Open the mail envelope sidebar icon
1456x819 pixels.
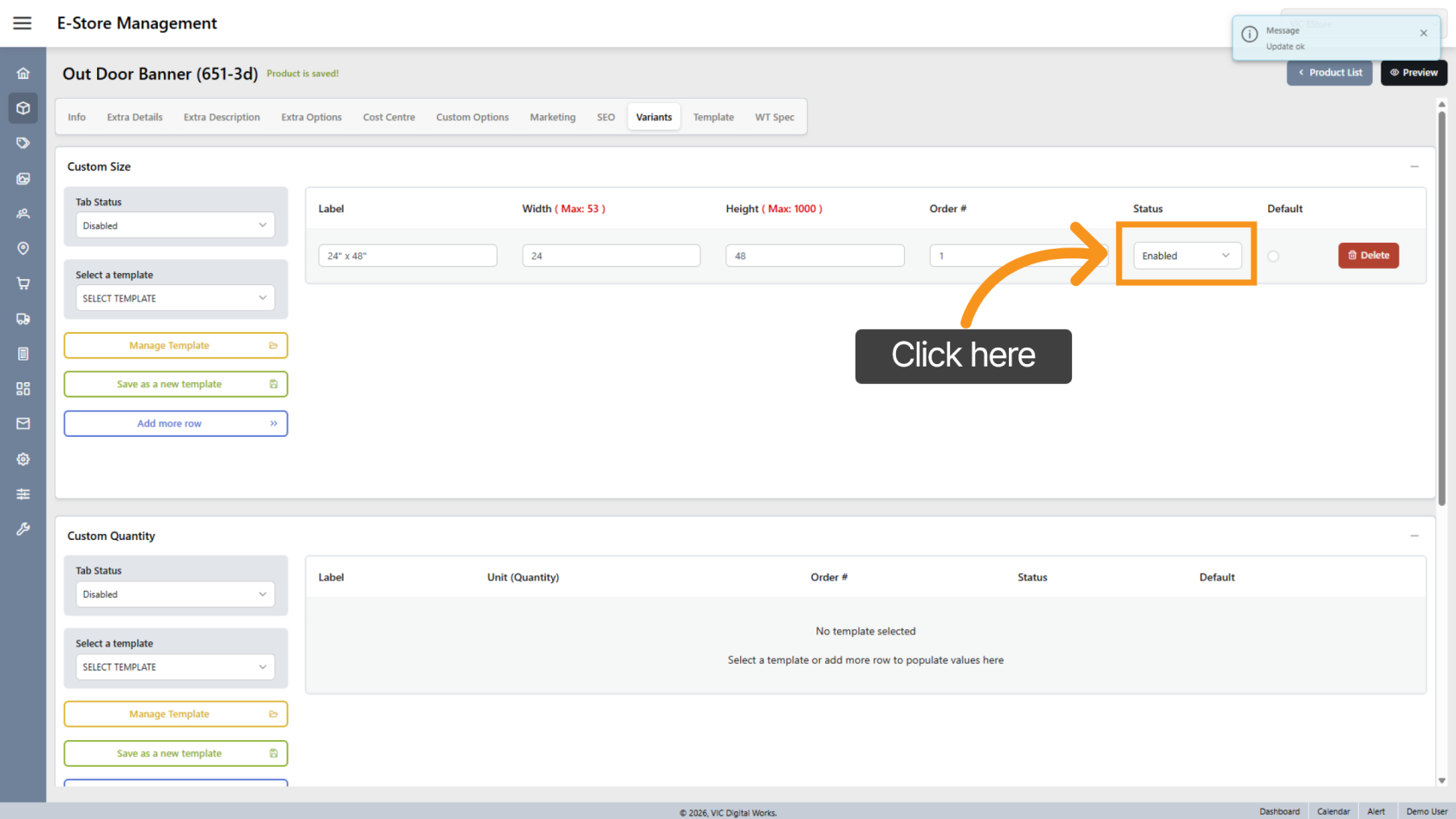23,424
